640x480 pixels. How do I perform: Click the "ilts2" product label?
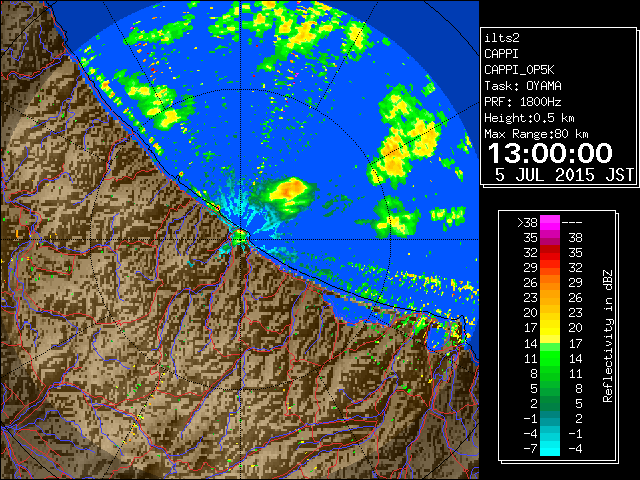(x=502, y=38)
